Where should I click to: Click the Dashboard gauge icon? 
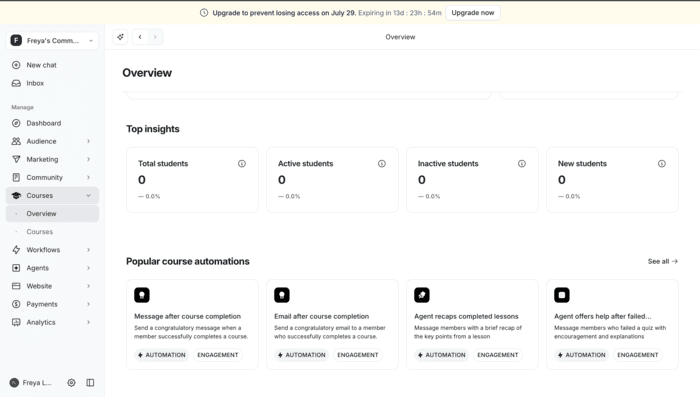(16, 123)
